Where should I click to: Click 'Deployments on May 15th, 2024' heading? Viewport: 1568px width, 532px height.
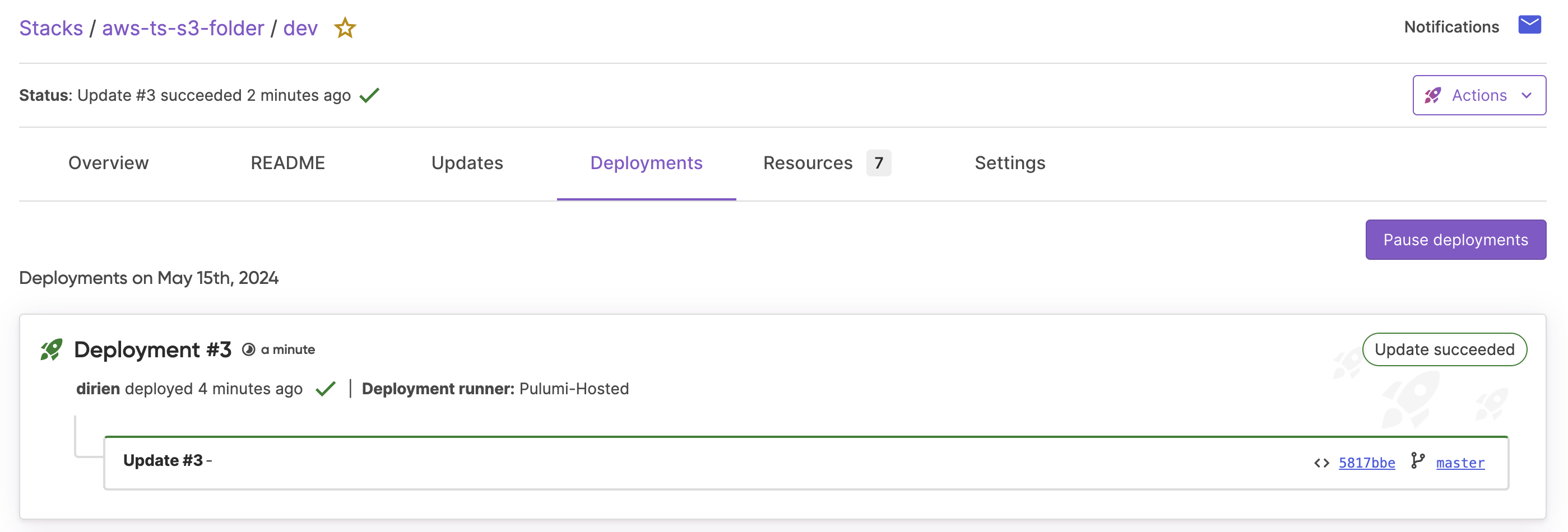click(x=149, y=278)
